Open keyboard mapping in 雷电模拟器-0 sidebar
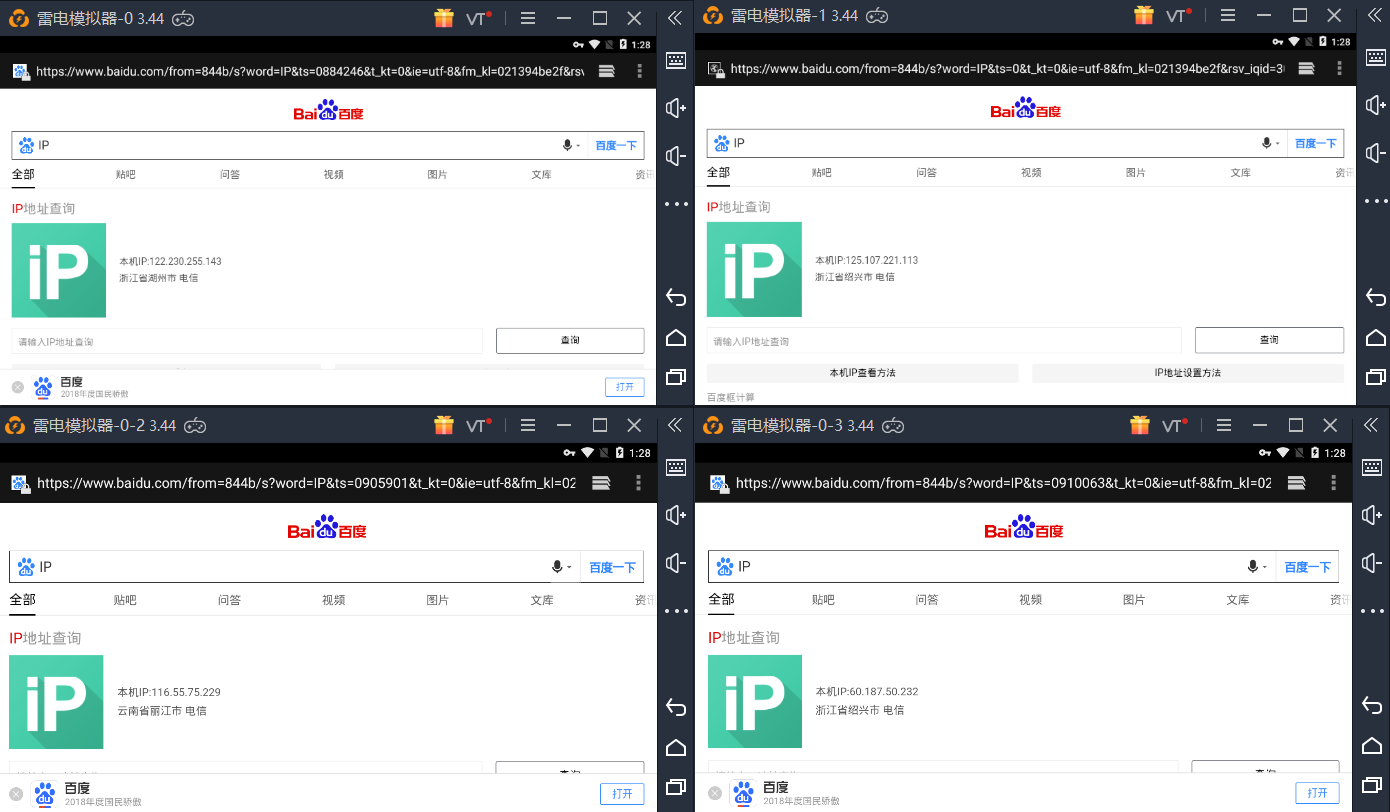 click(x=676, y=61)
